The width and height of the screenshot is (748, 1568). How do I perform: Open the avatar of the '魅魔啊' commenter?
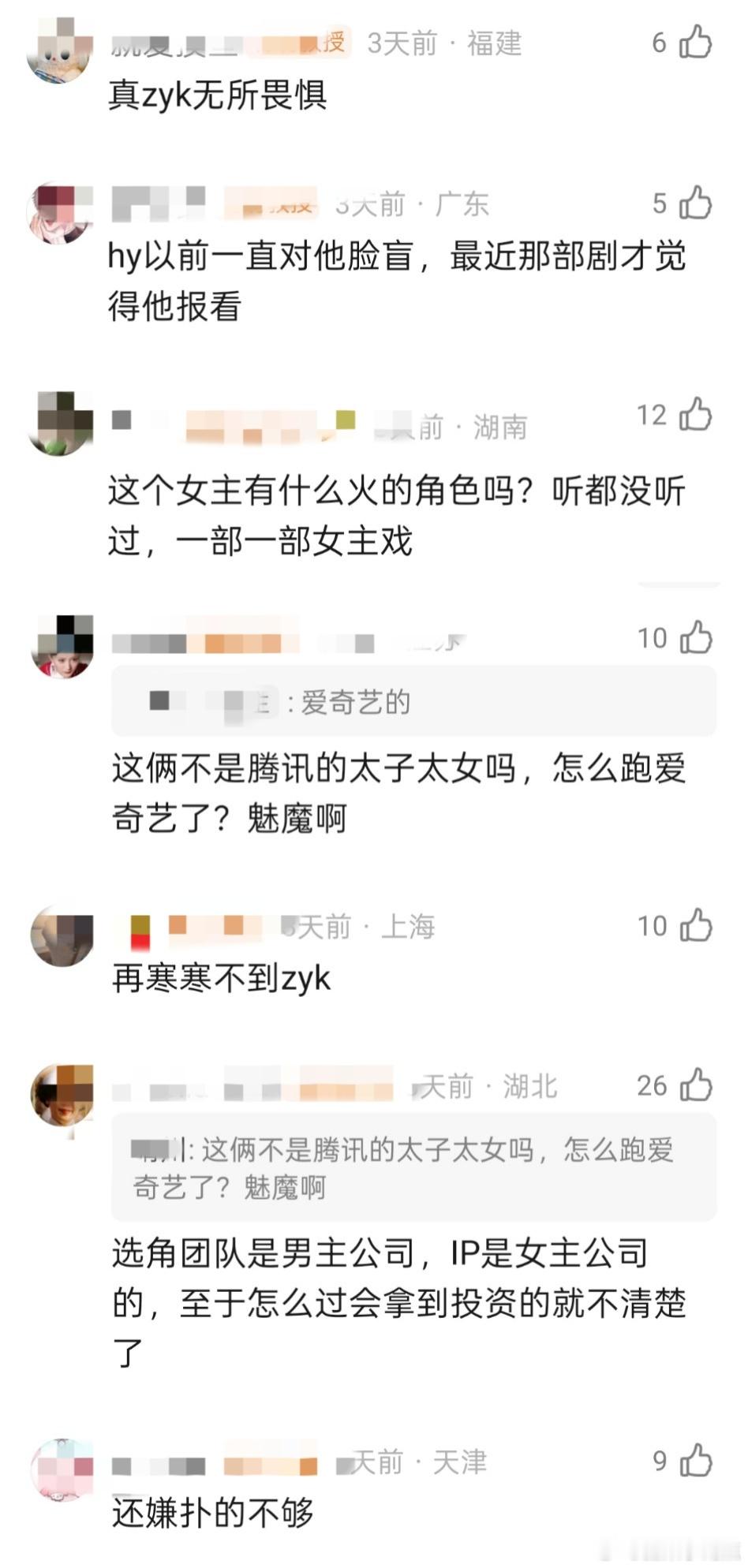[62, 647]
